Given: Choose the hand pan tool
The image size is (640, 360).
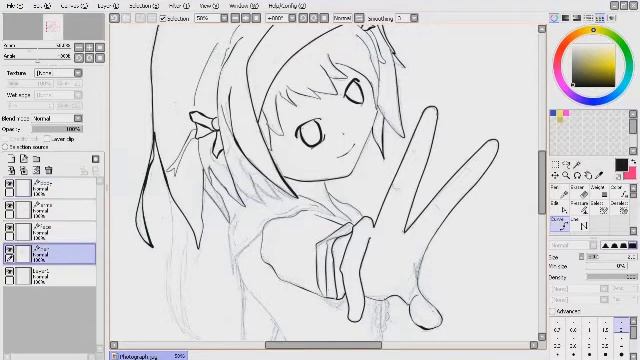Looking at the screenshot, I should (588, 176).
